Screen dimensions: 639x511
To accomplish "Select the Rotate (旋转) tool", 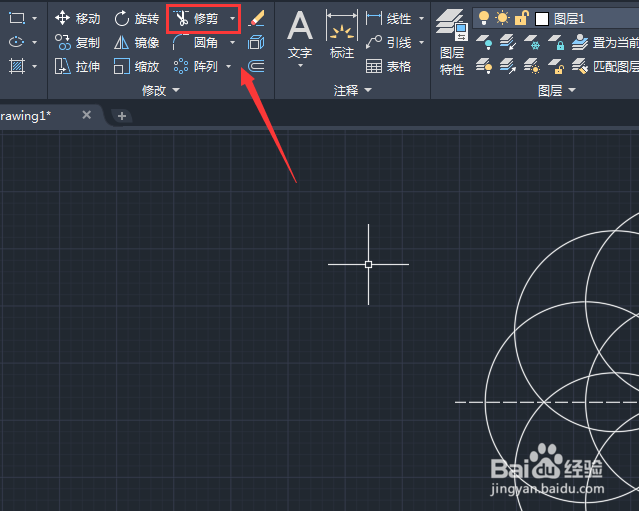I will 136,18.
